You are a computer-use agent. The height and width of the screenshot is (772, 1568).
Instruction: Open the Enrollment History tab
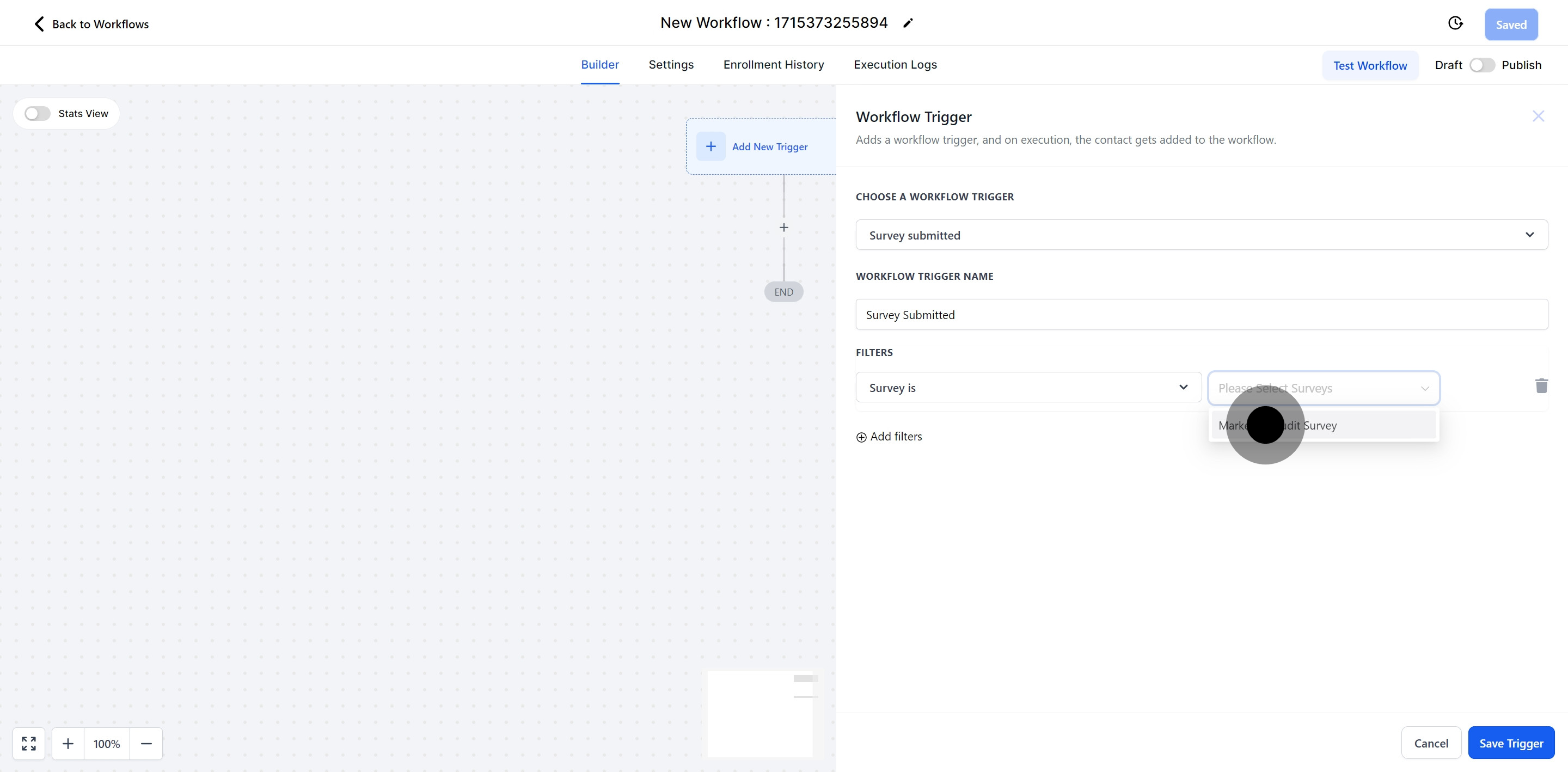click(773, 65)
